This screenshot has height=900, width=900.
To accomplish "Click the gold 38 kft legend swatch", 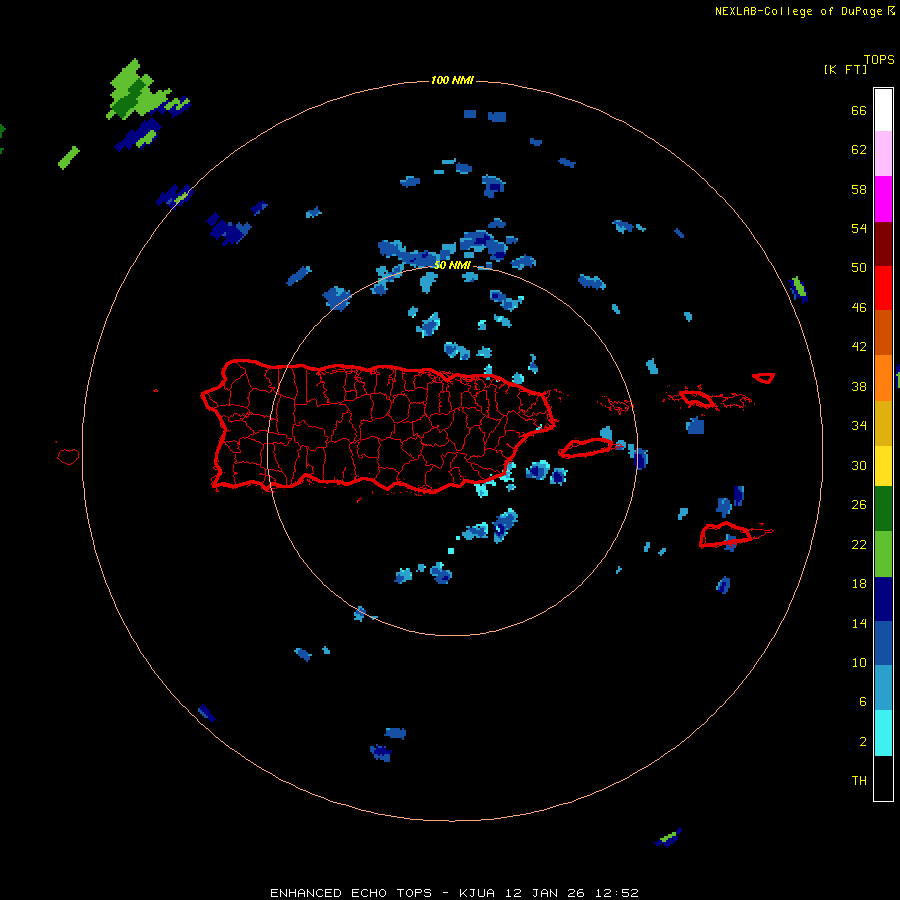I will click(883, 422).
